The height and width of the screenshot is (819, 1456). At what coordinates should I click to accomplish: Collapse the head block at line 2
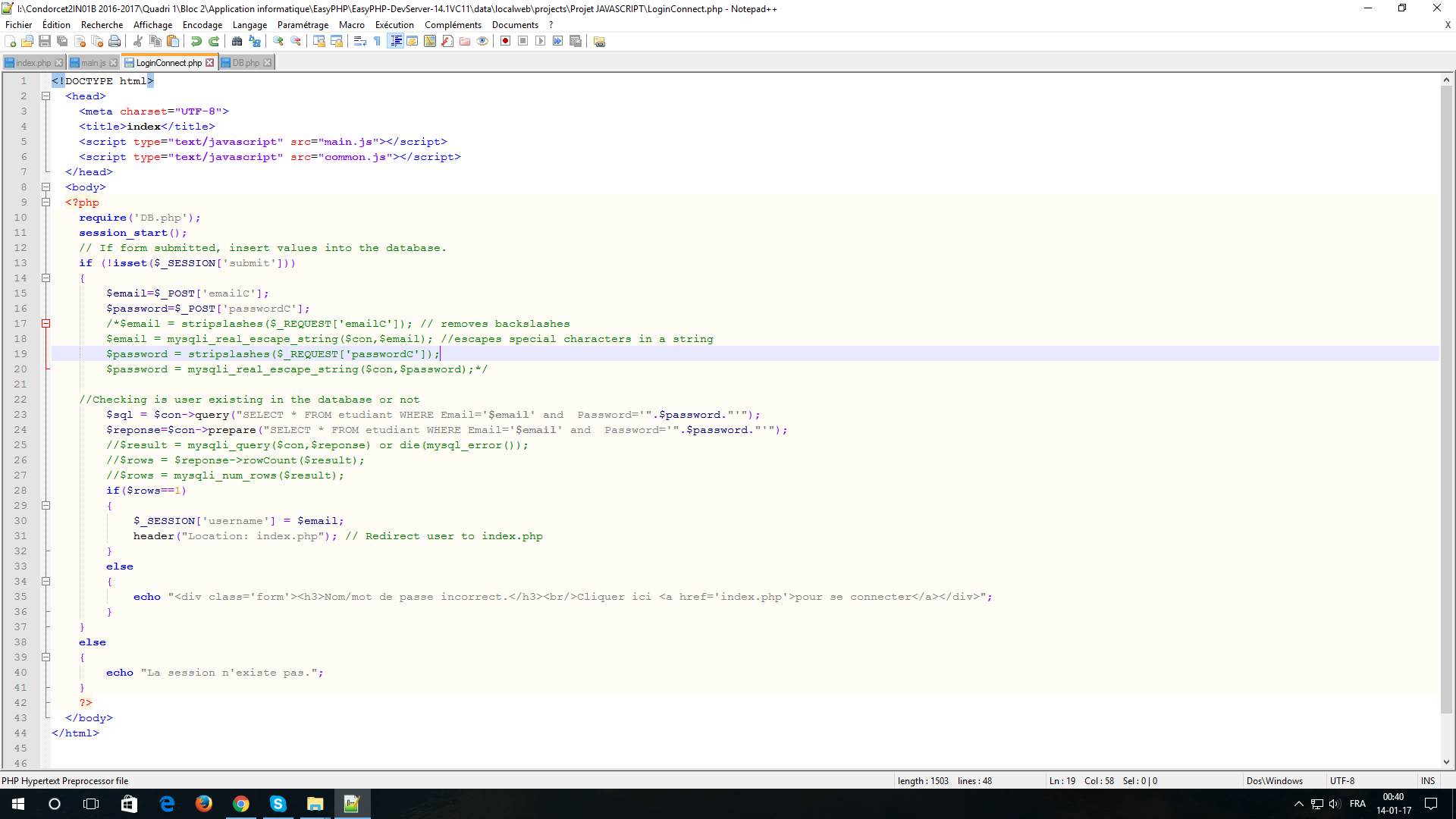pos(45,96)
